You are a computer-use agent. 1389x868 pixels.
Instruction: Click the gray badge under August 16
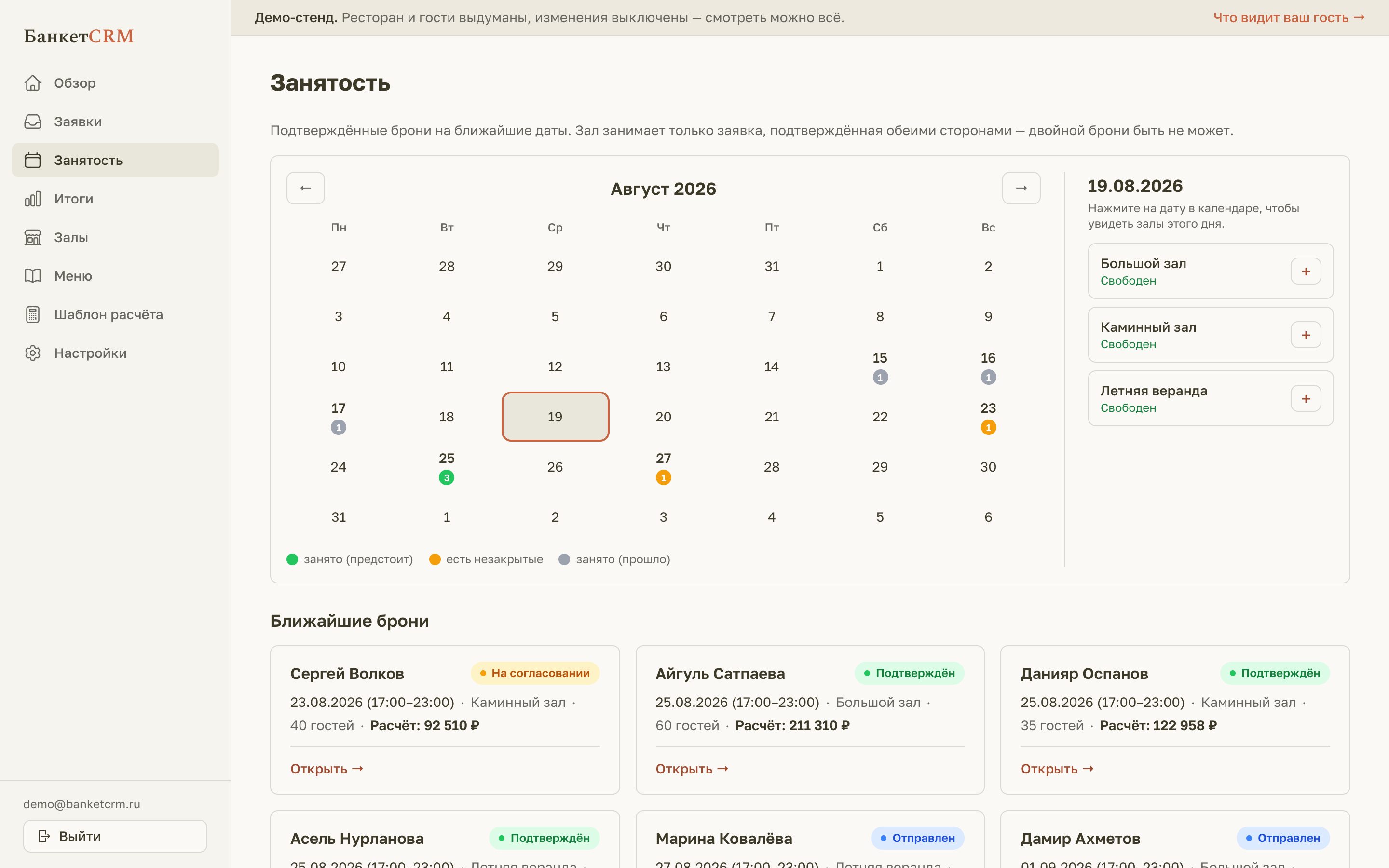point(988,377)
